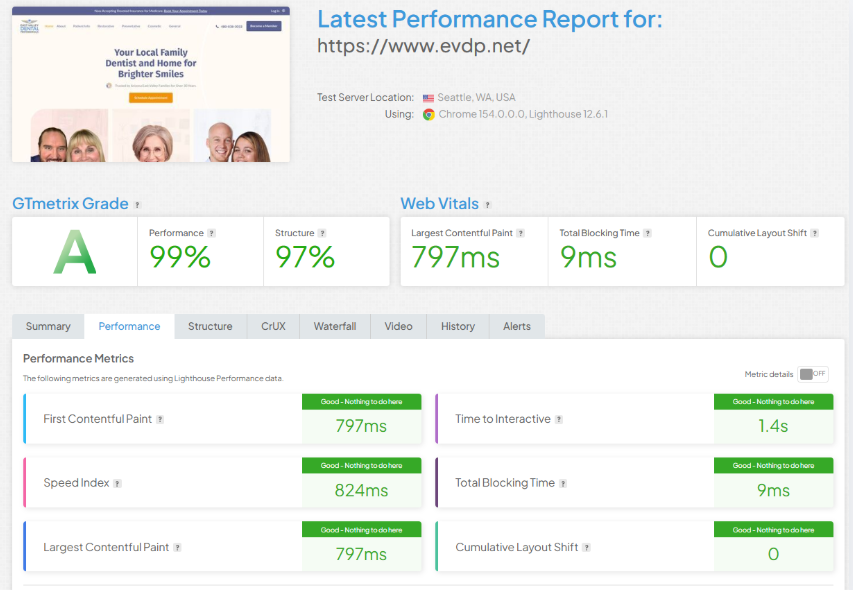Switch to the Summary tab

point(48,326)
